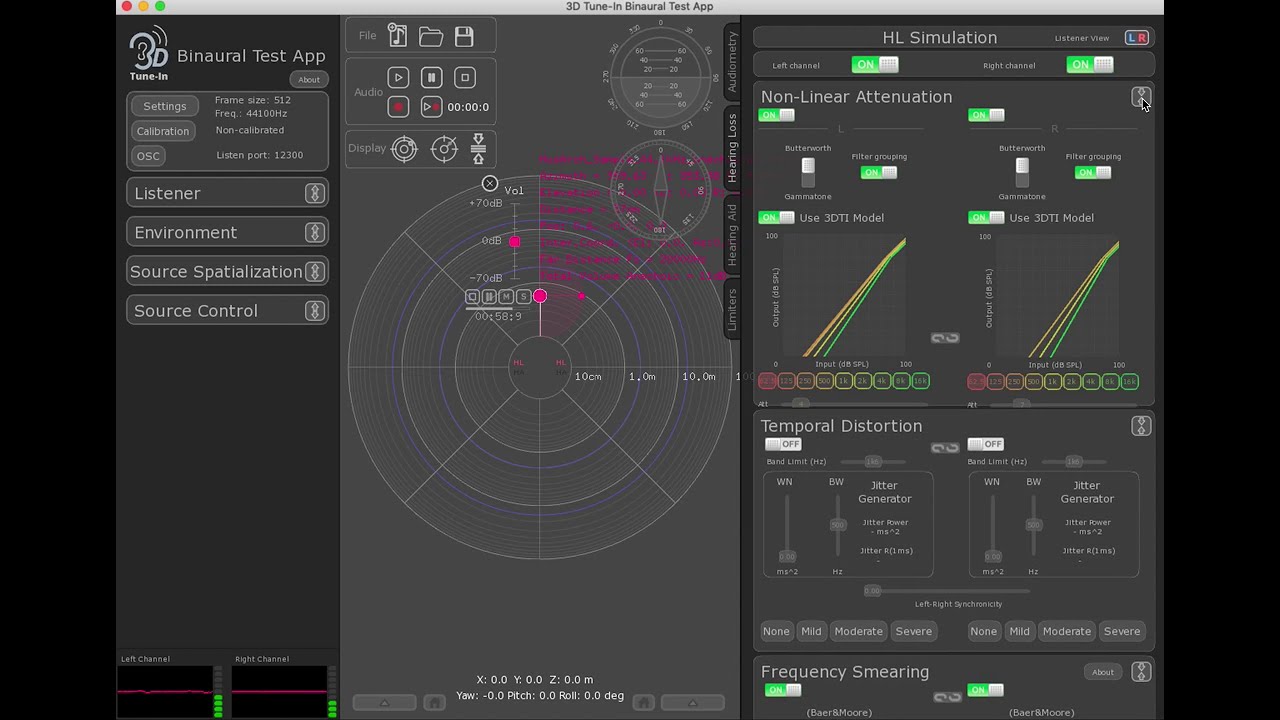Viewport: 1280px width, 720px height.
Task: Close the Vol source overlay
Action: 490,183
